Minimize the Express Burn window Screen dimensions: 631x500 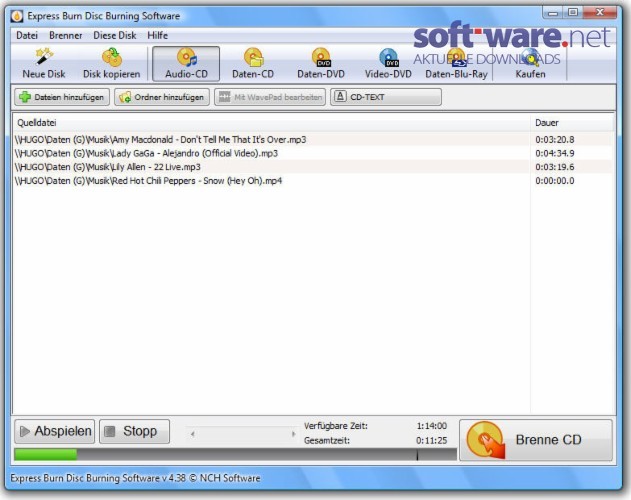pyautogui.click(x=553, y=12)
